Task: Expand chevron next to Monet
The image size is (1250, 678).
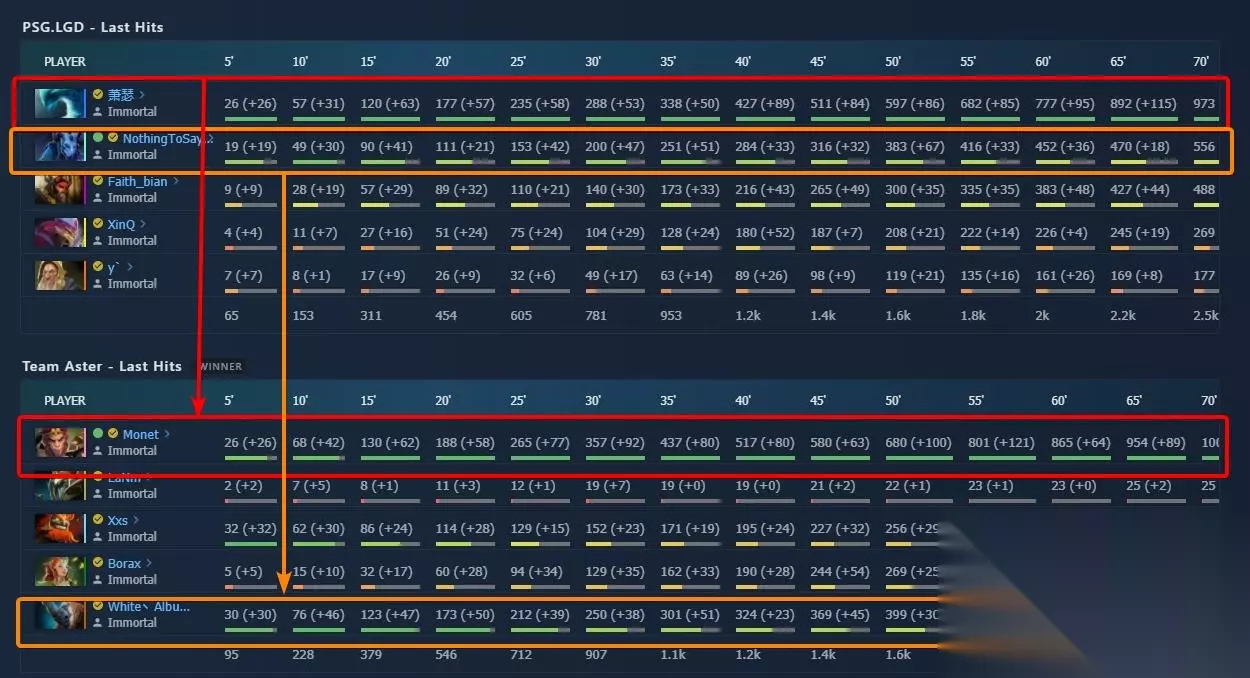Action: click(x=167, y=434)
